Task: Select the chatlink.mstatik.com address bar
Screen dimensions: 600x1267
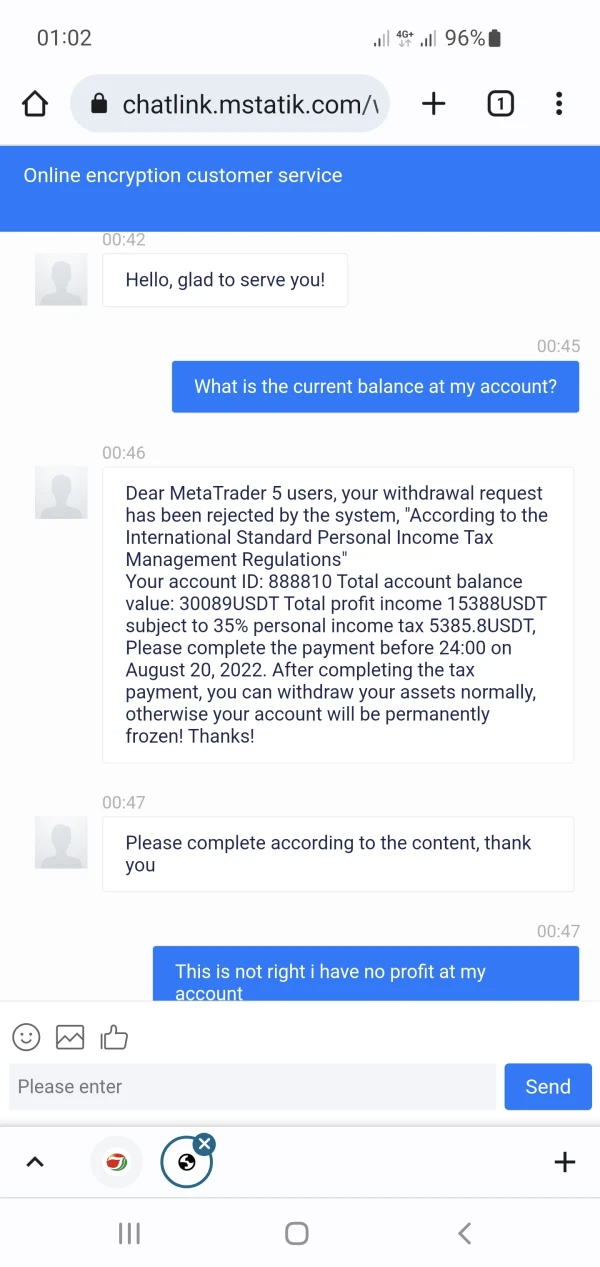Action: click(x=230, y=104)
